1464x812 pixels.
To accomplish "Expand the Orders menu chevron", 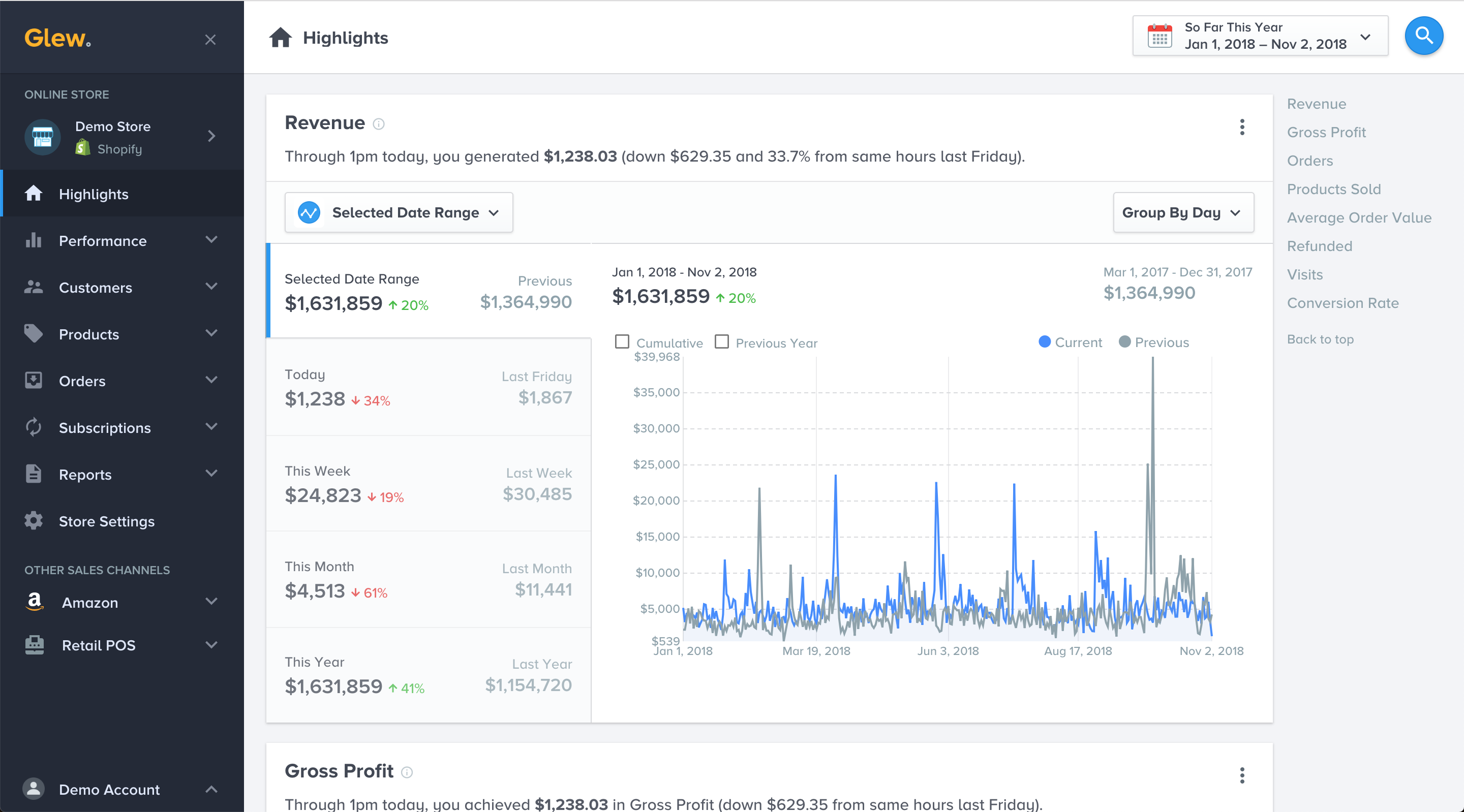I will (211, 379).
